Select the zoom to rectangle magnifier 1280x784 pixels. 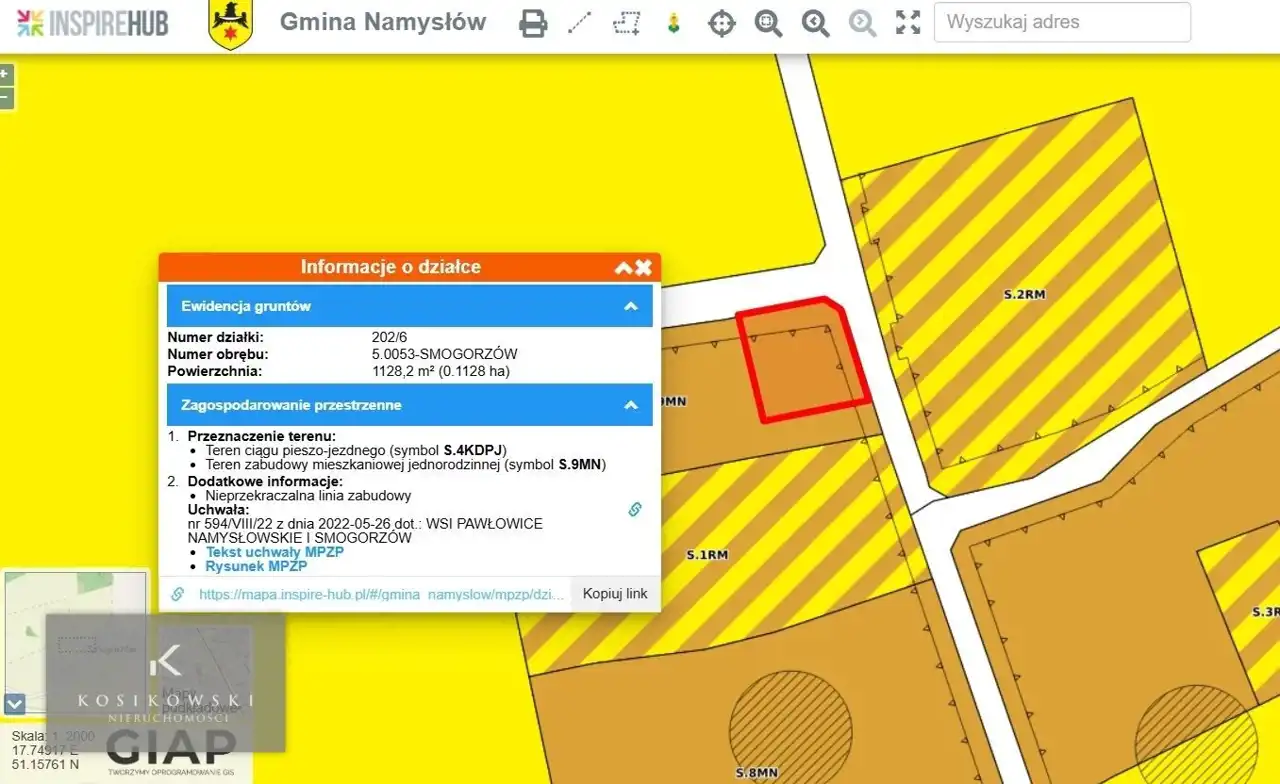click(768, 23)
